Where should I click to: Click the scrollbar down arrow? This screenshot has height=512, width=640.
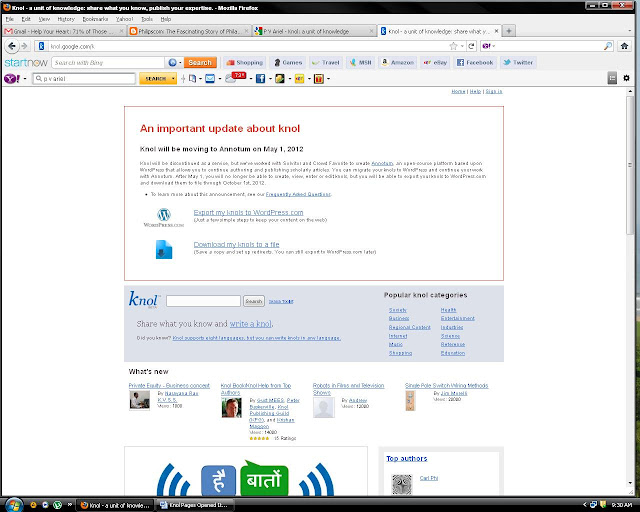[630, 484]
